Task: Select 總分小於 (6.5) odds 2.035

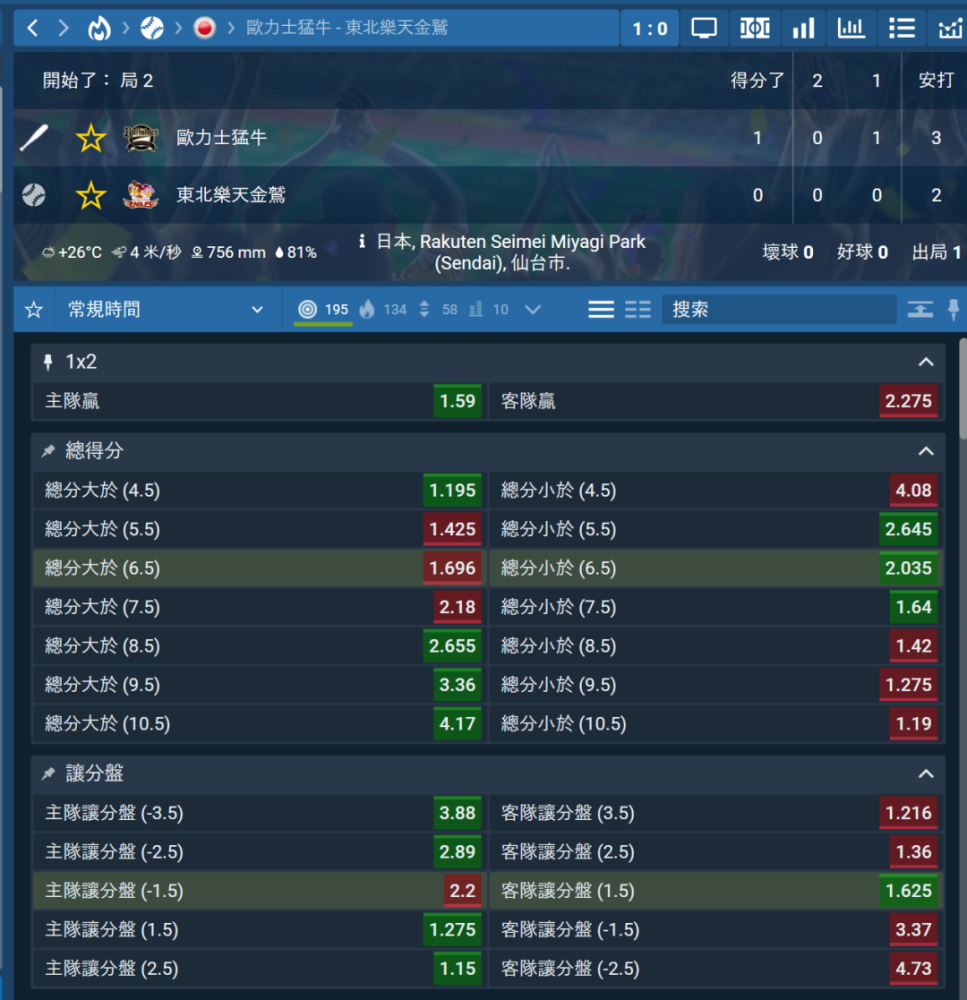Action: [x=908, y=568]
